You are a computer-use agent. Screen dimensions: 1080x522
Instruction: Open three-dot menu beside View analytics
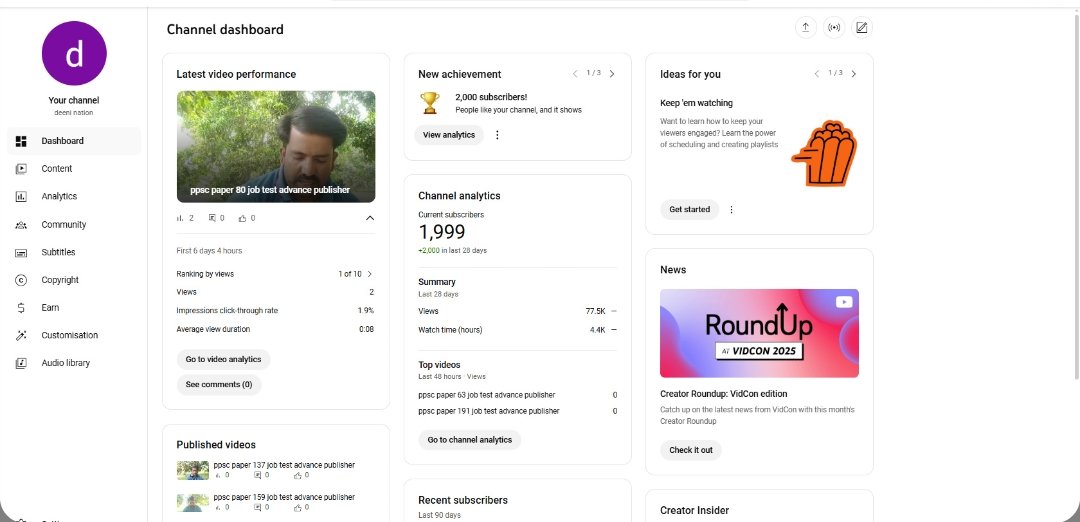coord(497,135)
